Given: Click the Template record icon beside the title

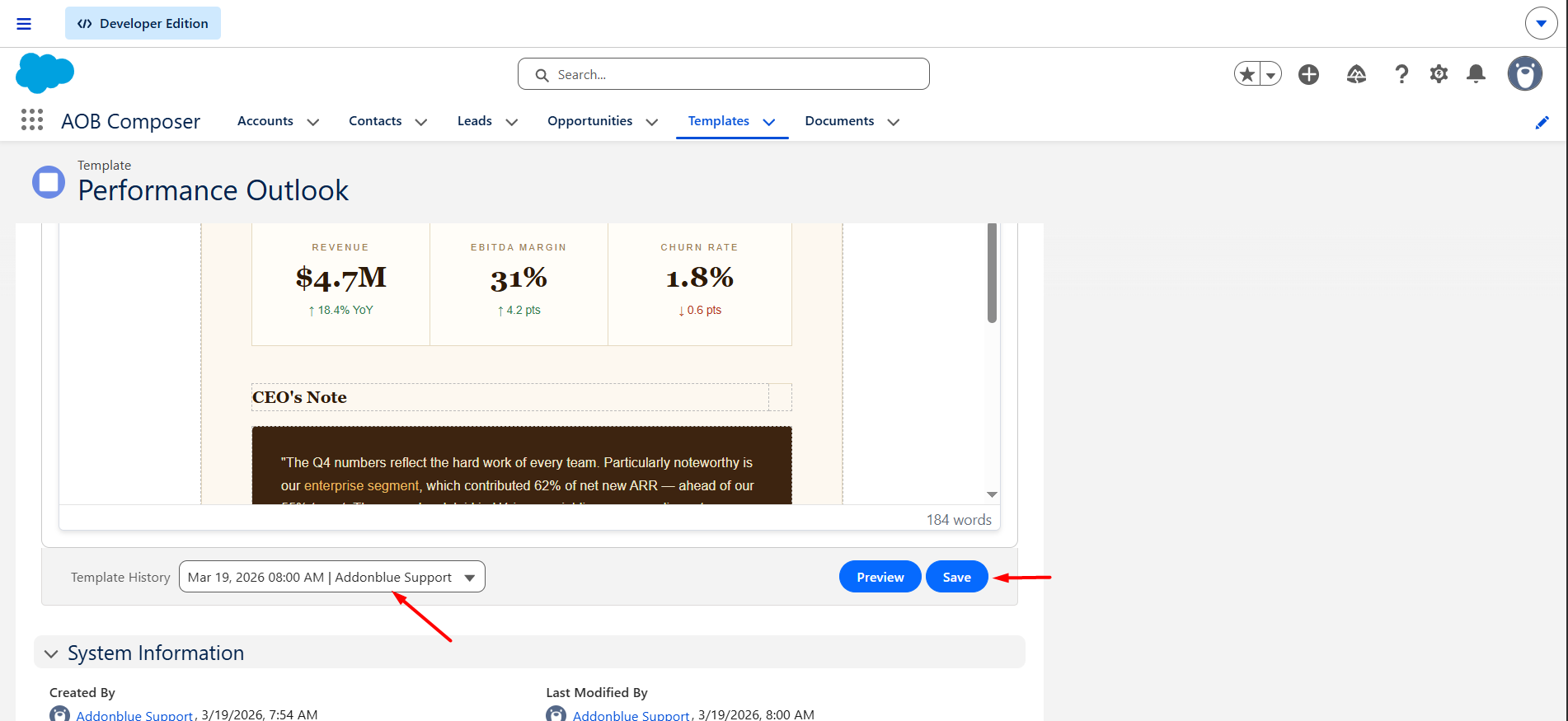Looking at the screenshot, I should [49, 182].
